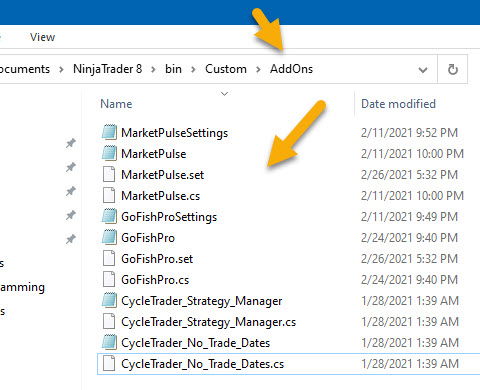Click the notepad icon of GoFishProSettings
Viewport: 480px width, 390px height.
pyautogui.click(x=109, y=216)
